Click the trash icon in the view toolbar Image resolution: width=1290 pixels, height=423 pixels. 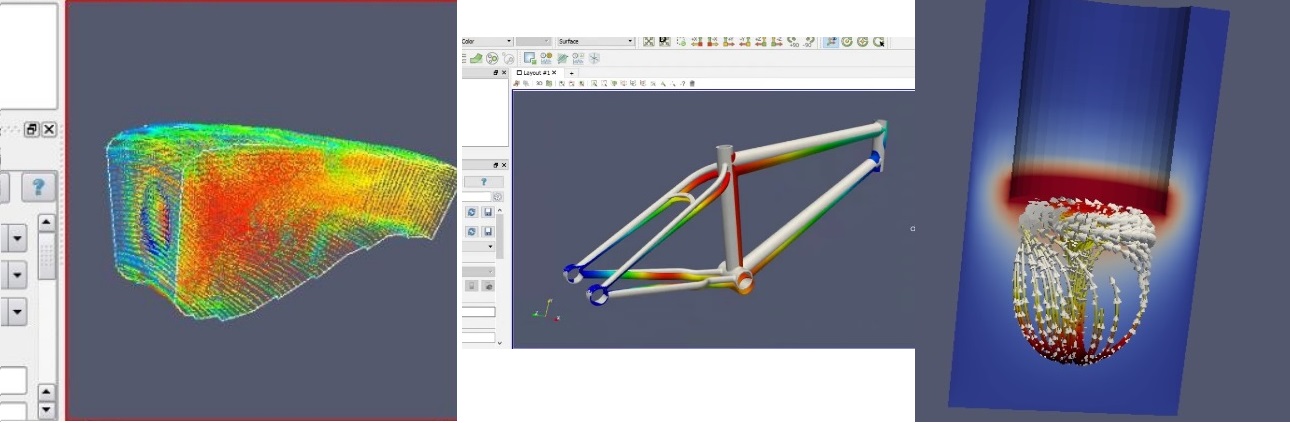click(692, 83)
